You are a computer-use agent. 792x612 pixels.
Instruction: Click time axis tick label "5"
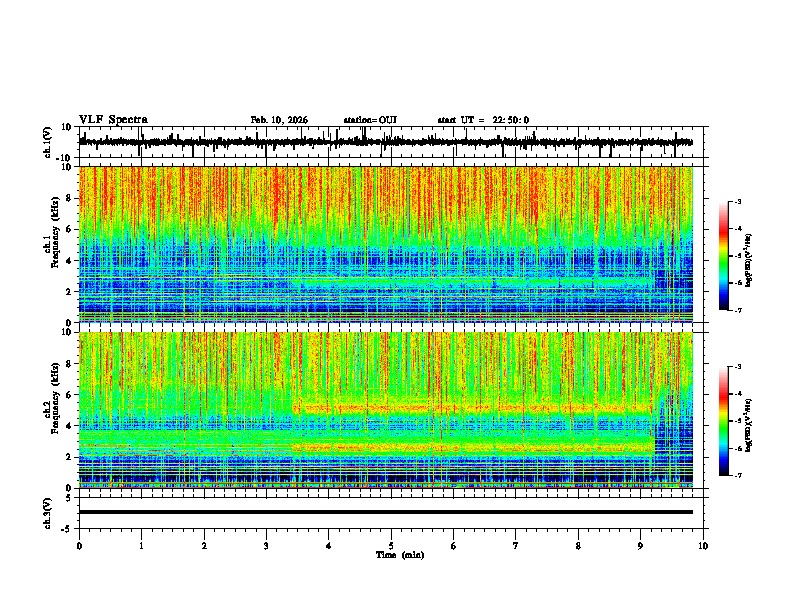coord(391,546)
